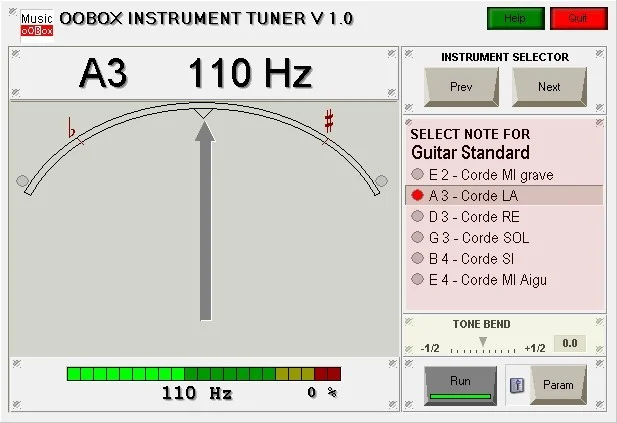Pick E 4 - Corde MI Aigu
The image size is (617, 423).
click(x=504, y=280)
